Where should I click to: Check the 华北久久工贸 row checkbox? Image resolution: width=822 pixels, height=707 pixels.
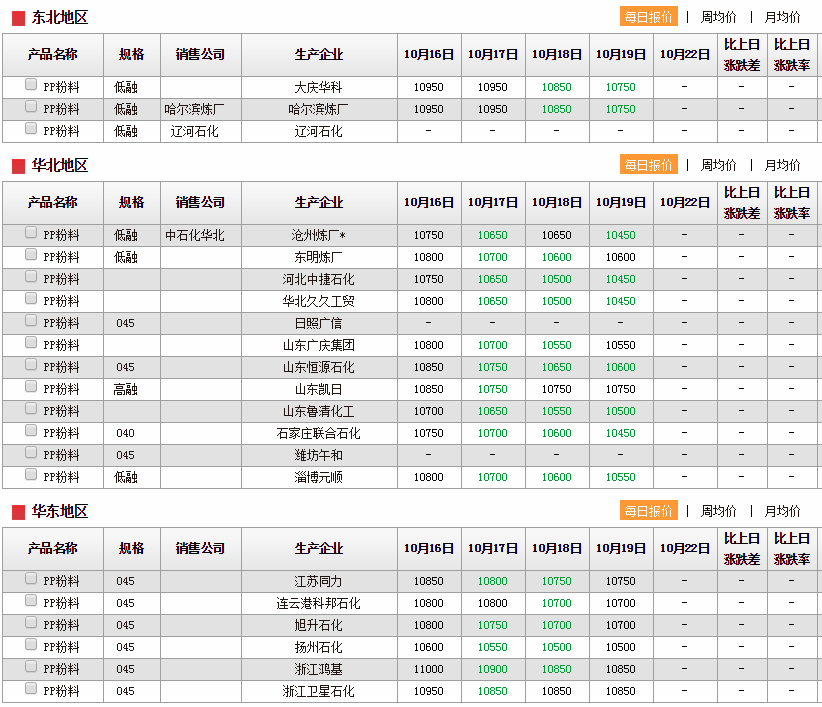click(x=31, y=298)
